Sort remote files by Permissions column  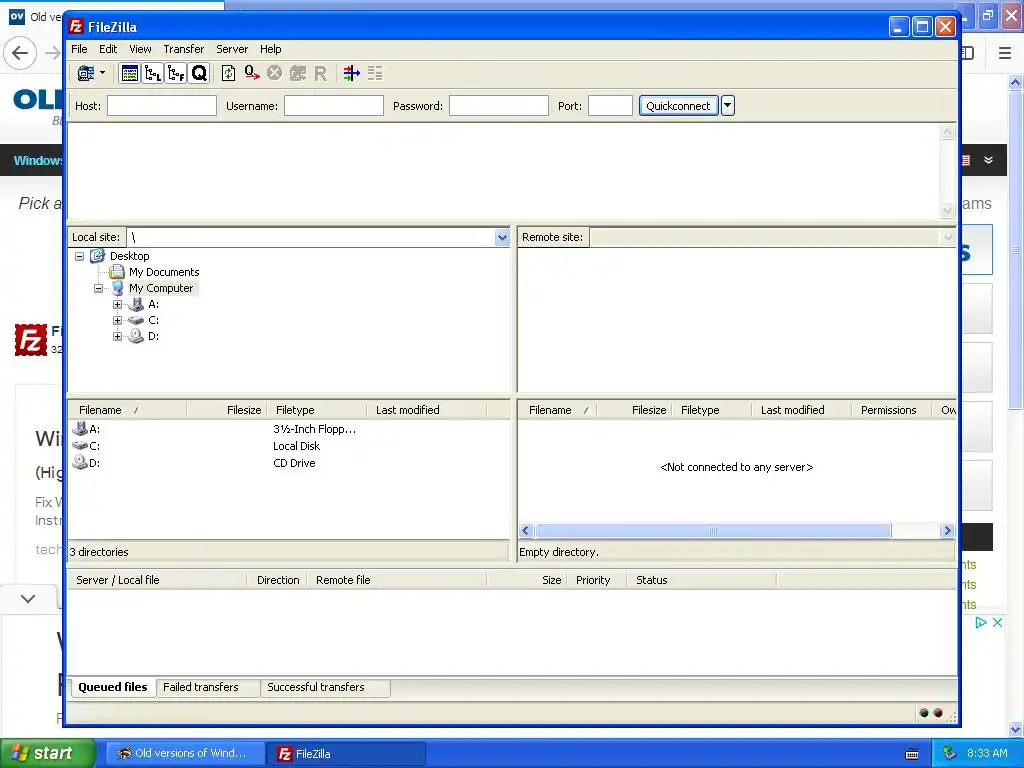(x=891, y=410)
